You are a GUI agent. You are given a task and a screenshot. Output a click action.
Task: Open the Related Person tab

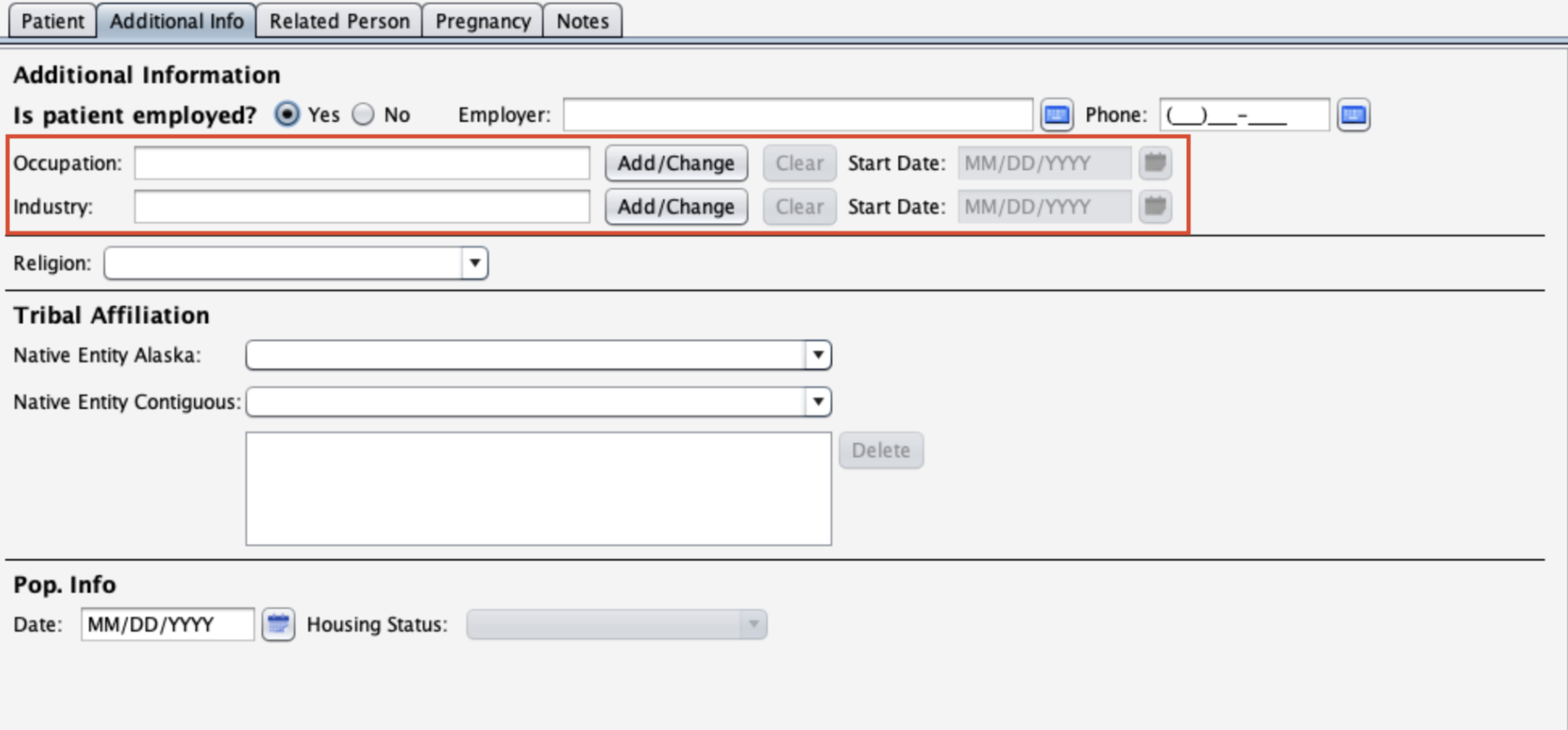point(339,21)
